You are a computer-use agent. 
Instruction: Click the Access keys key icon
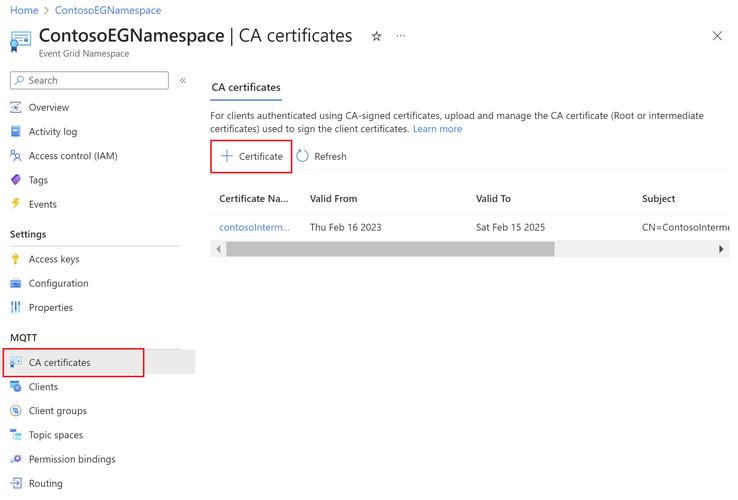pyautogui.click(x=16, y=259)
